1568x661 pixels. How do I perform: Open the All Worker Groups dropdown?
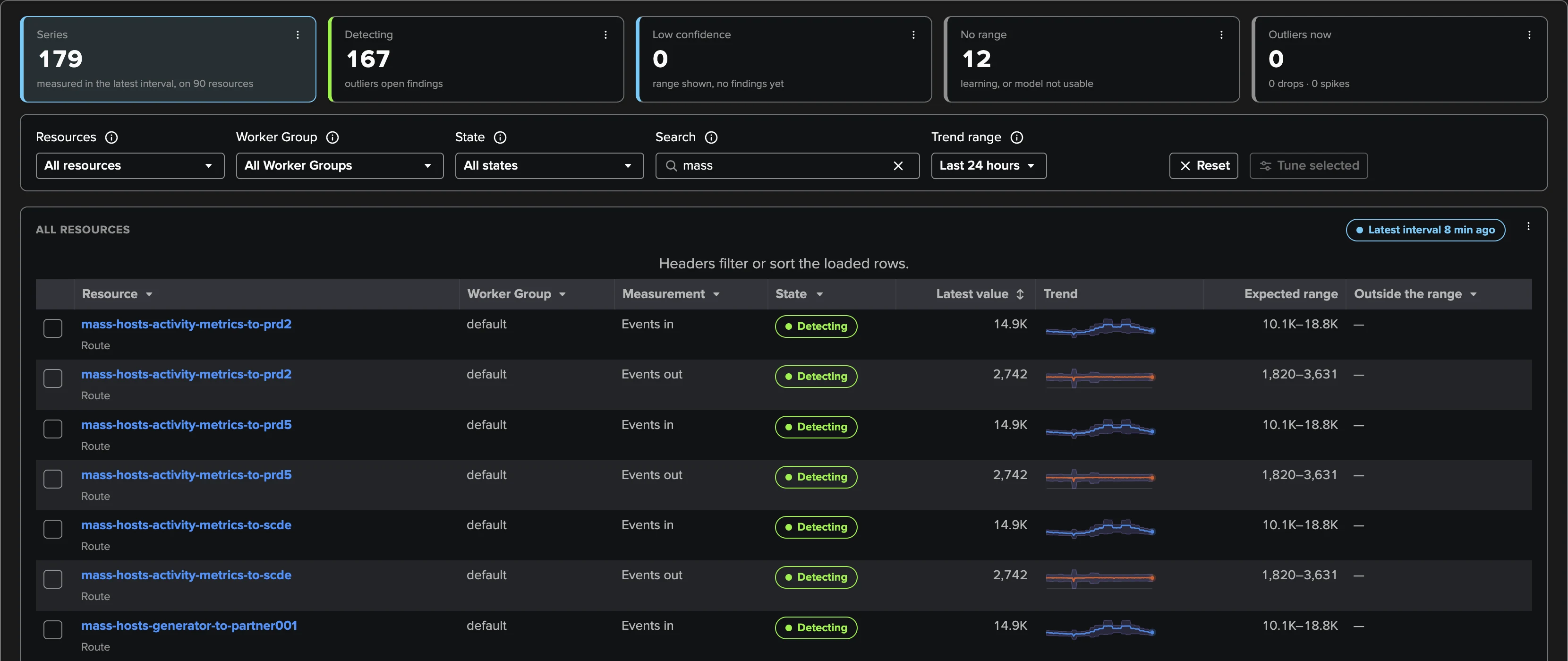tap(340, 166)
